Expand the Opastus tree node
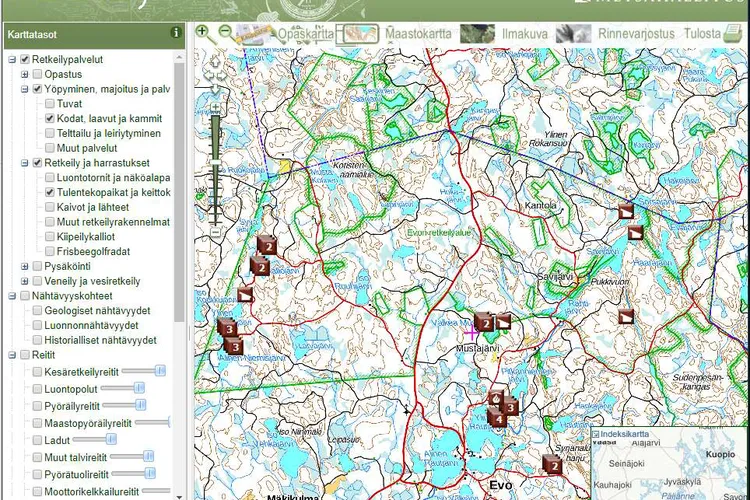The height and width of the screenshot is (500, 750). pyautogui.click(x=24, y=75)
